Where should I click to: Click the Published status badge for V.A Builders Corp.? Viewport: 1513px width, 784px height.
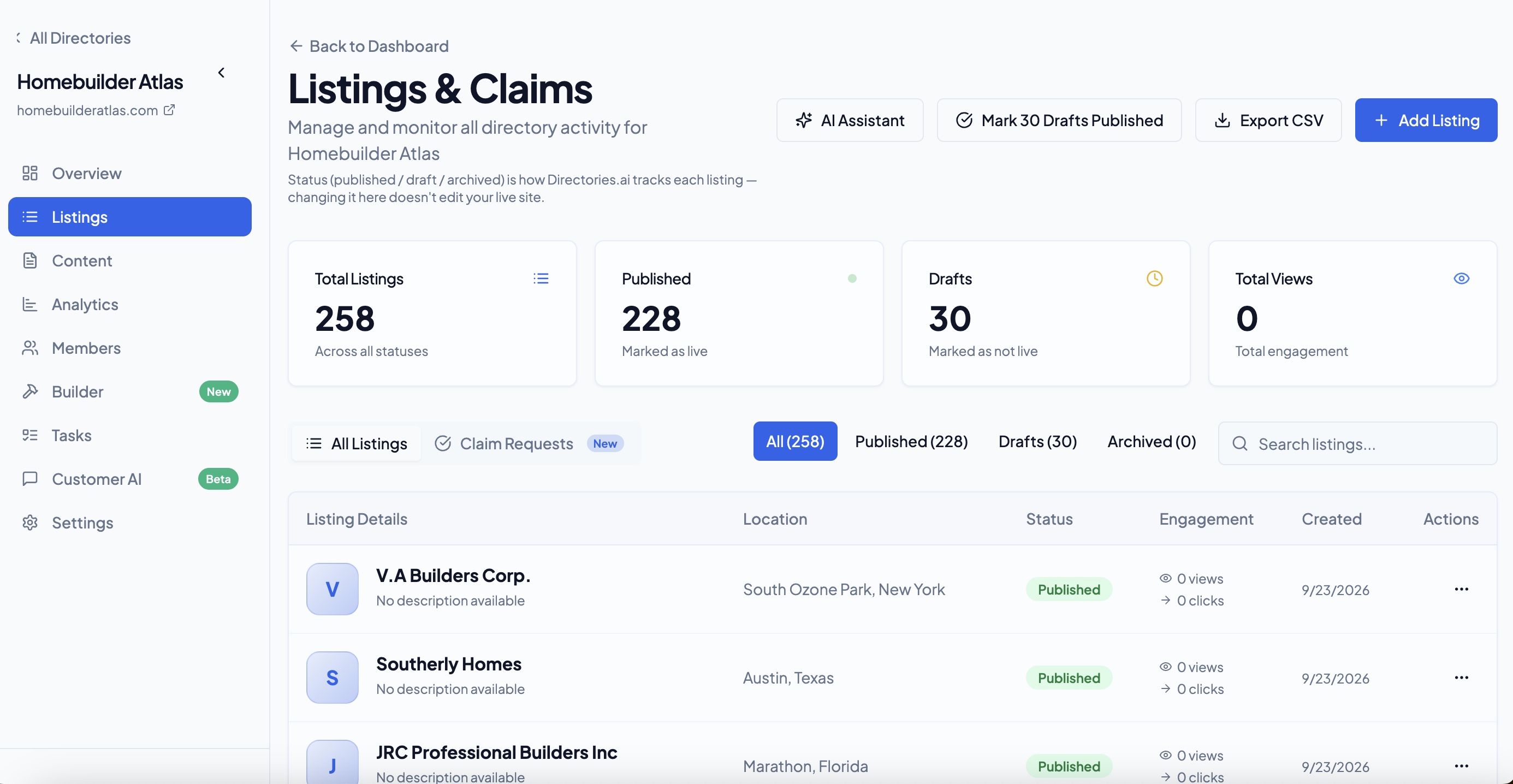[x=1069, y=589]
